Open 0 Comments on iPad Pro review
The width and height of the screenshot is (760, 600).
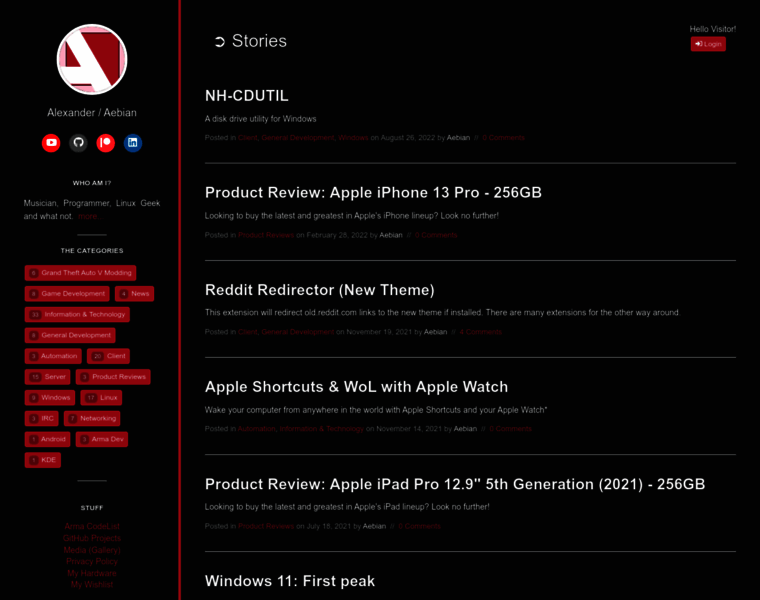point(419,526)
